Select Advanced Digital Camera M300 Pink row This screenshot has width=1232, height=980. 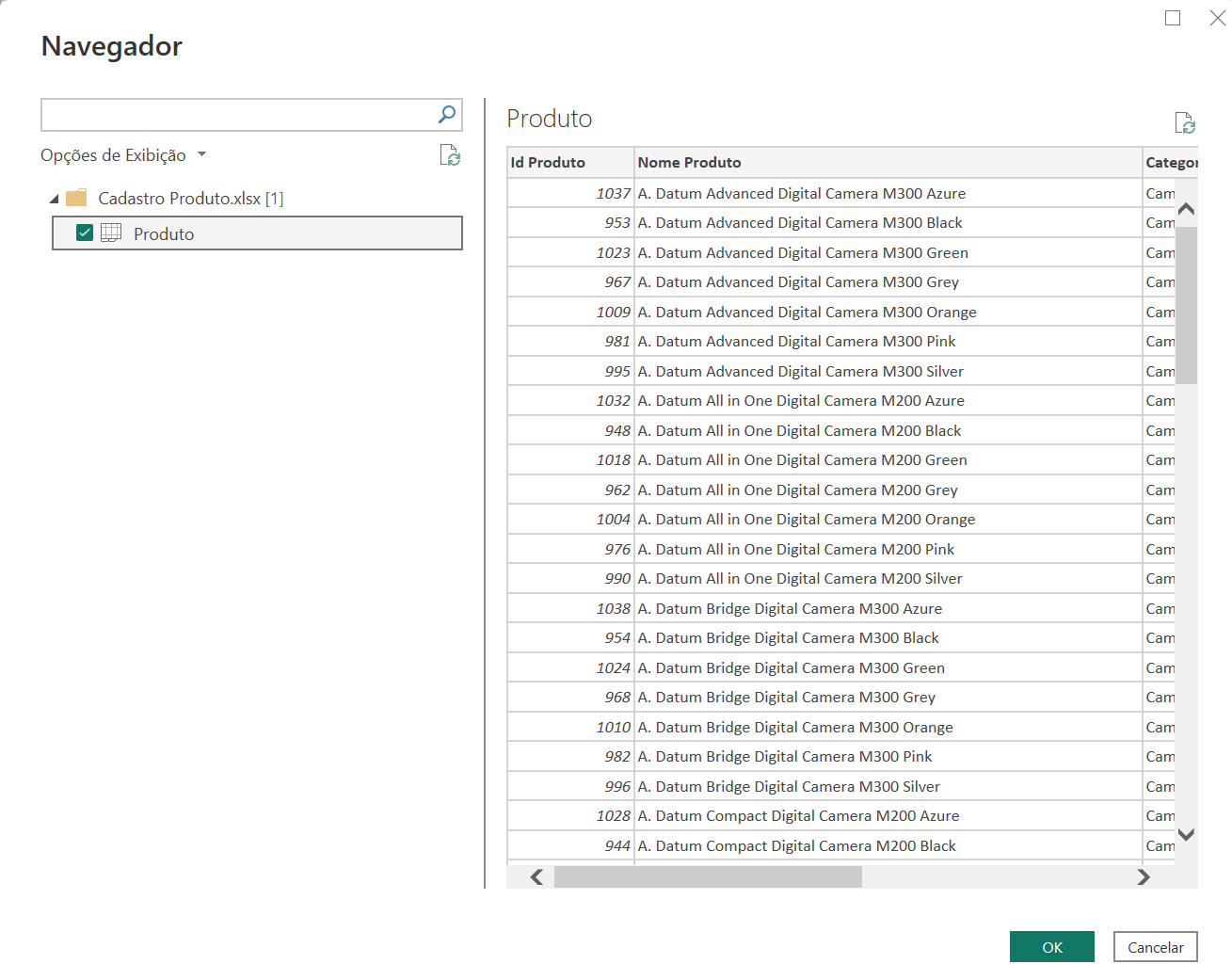pyautogui.click(x=840, y=341)
